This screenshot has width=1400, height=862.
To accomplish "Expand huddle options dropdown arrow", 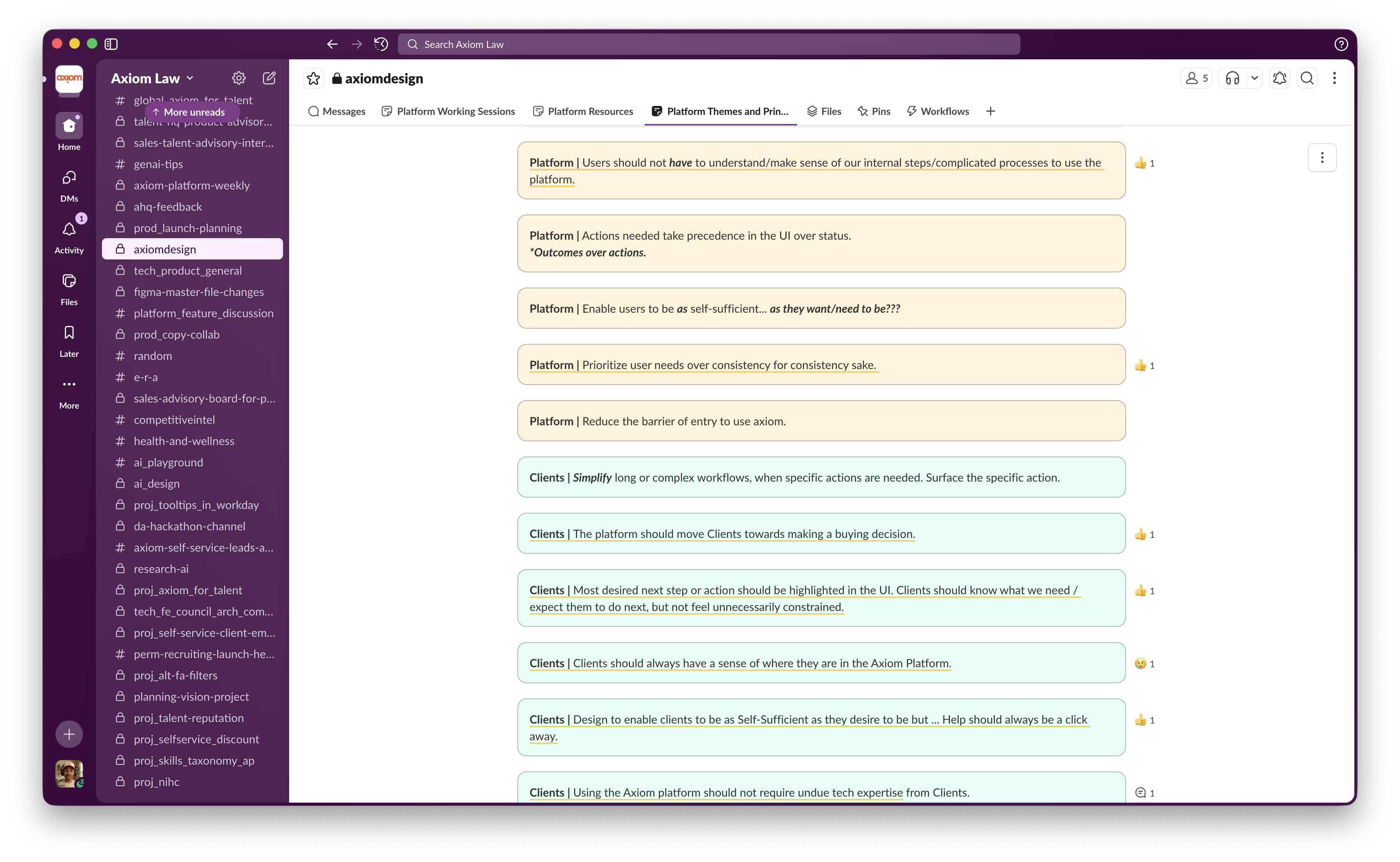I will pos(1254,78).
